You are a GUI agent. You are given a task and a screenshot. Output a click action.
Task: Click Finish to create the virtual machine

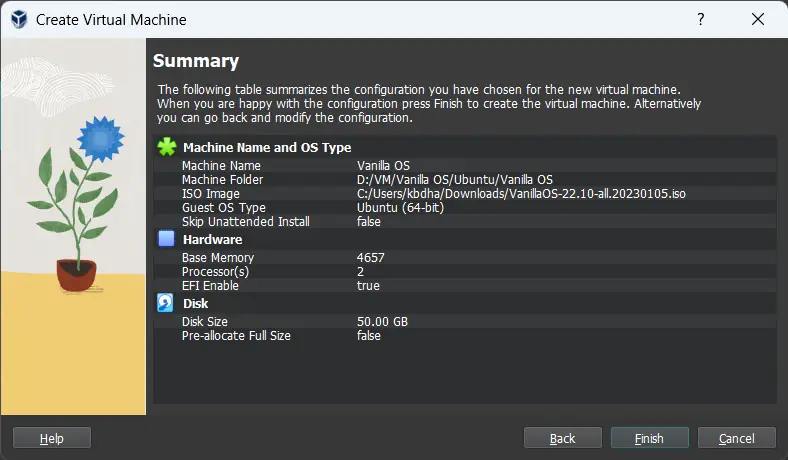649,438
